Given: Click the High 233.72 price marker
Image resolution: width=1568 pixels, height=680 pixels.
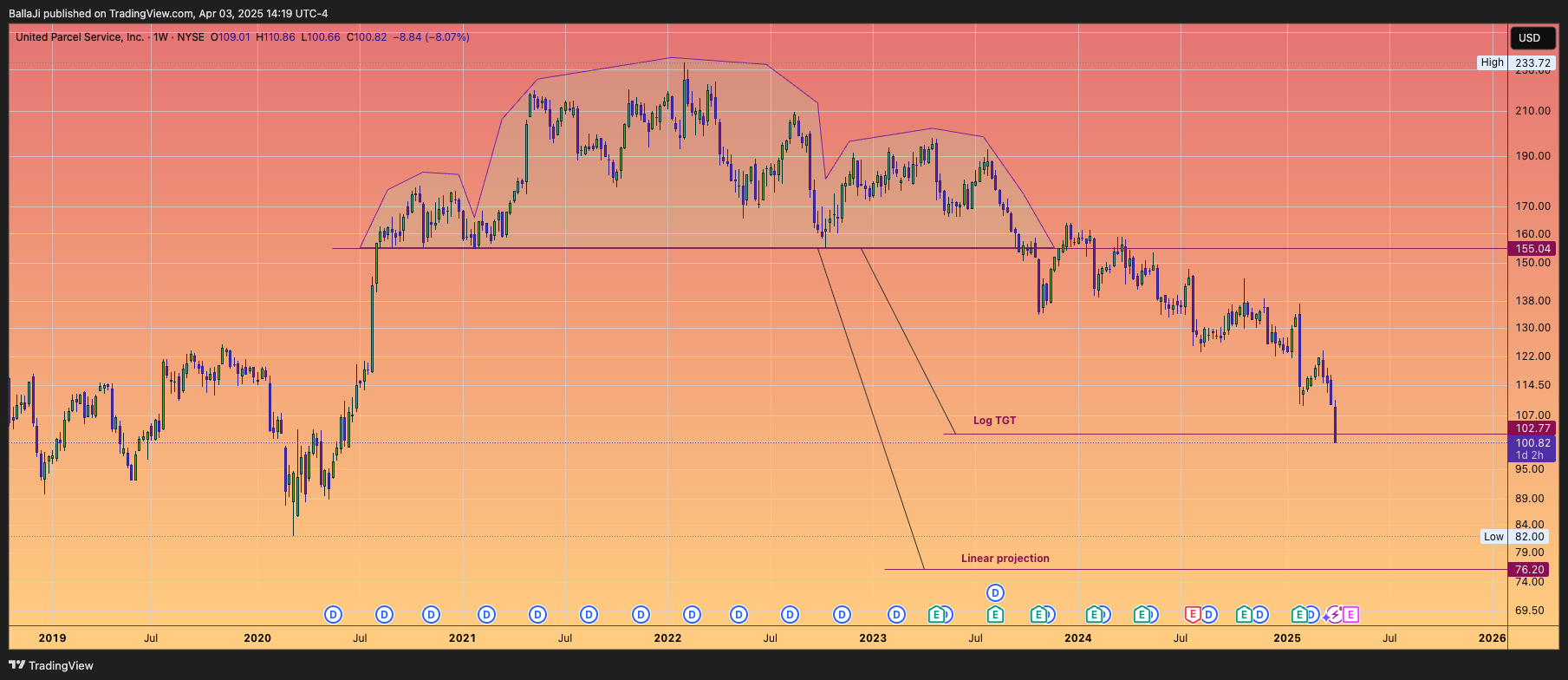Looking at the screenshot, I should click(x=1516, y=62).
